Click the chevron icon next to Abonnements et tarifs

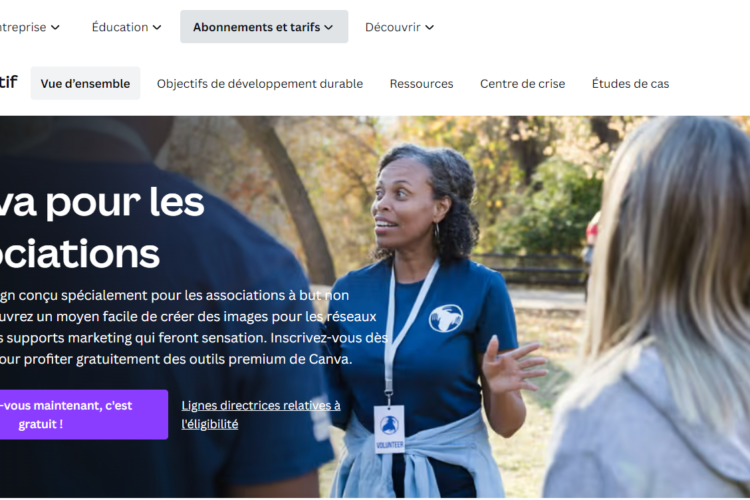coord(329,27)
